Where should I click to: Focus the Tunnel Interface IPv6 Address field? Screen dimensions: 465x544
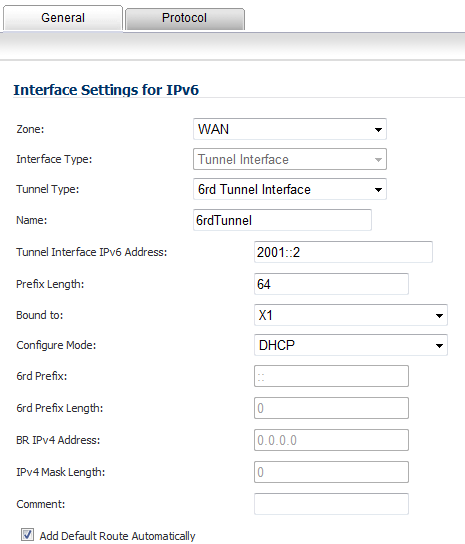[x=343, y=252]
